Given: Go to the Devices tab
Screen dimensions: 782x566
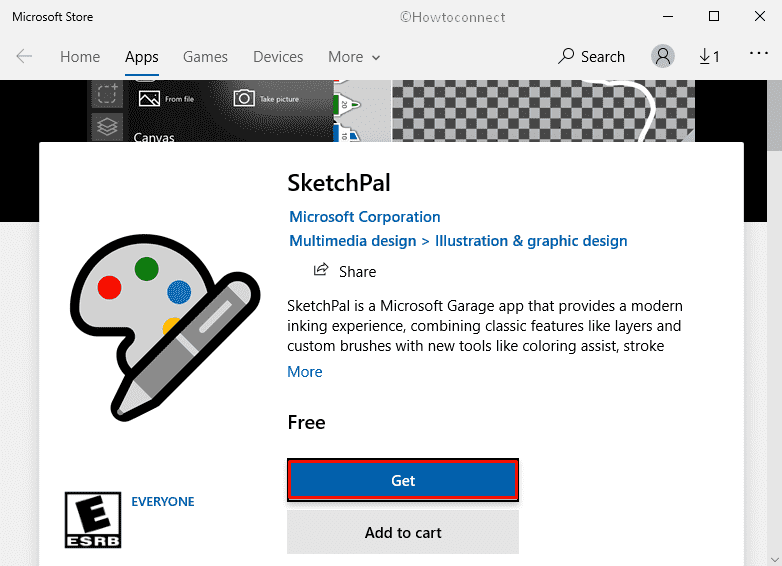Looking at the screenshot, I should 278,57.
